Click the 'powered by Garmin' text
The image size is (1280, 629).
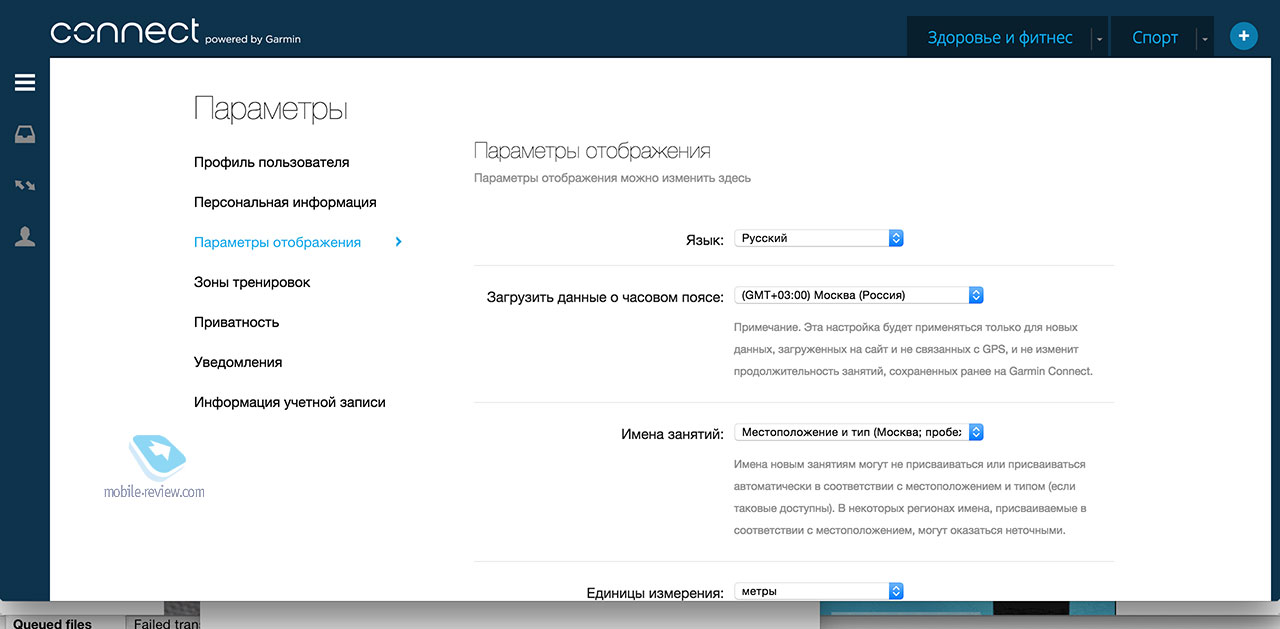pos(253,40)
